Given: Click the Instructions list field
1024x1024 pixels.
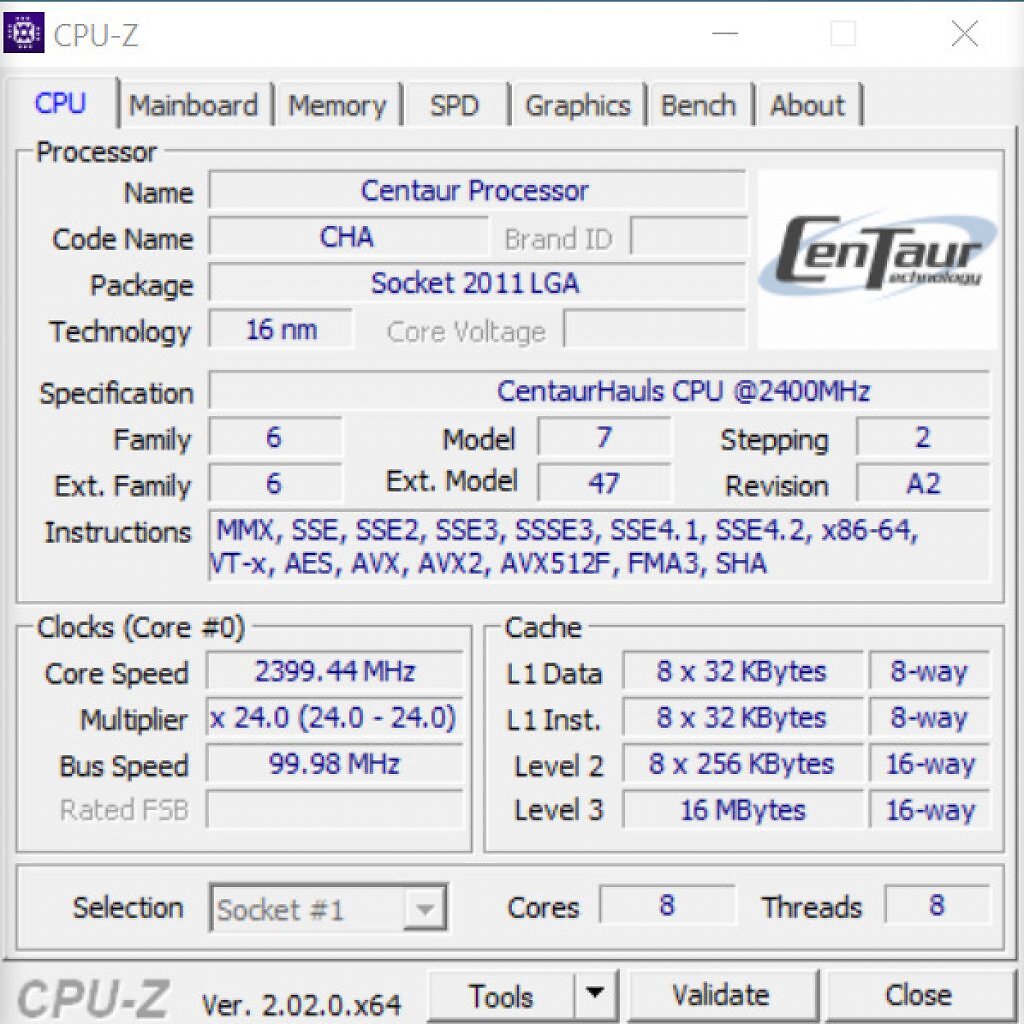Looking at the screenshot, I should (599, 546).
